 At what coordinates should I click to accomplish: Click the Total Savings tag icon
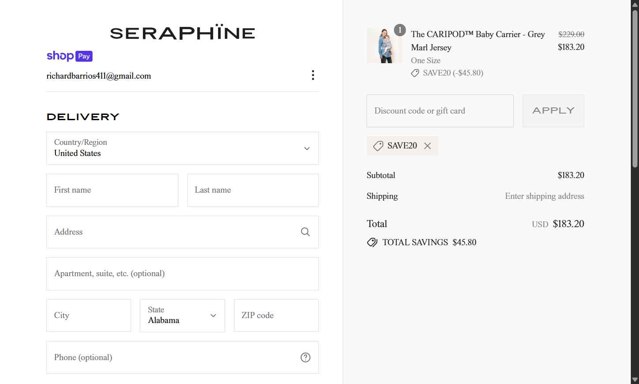(372, 243)
